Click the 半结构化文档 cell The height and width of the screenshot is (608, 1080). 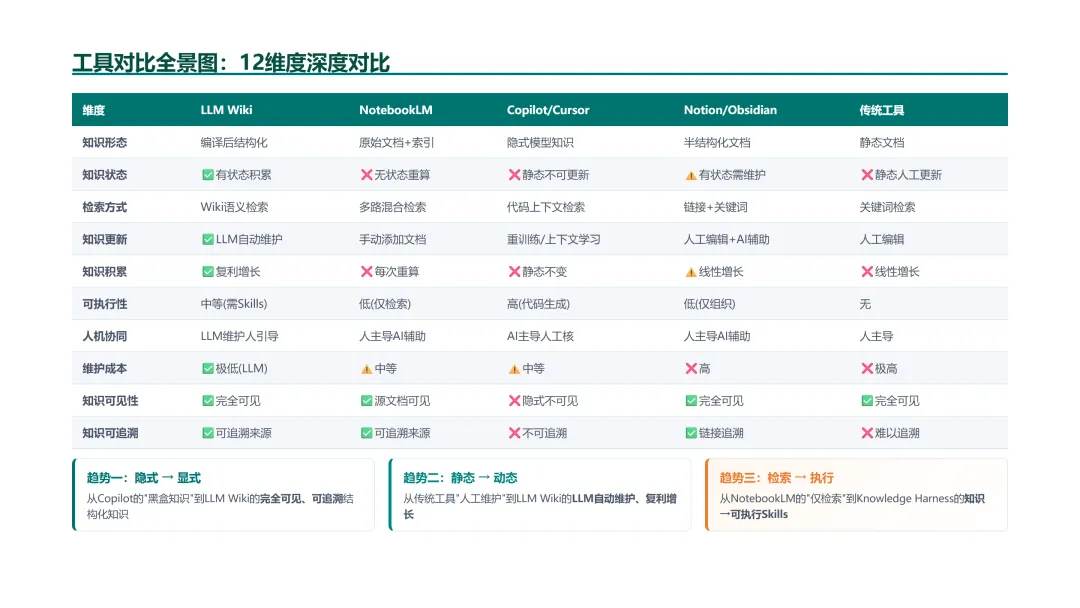[717, 143]
